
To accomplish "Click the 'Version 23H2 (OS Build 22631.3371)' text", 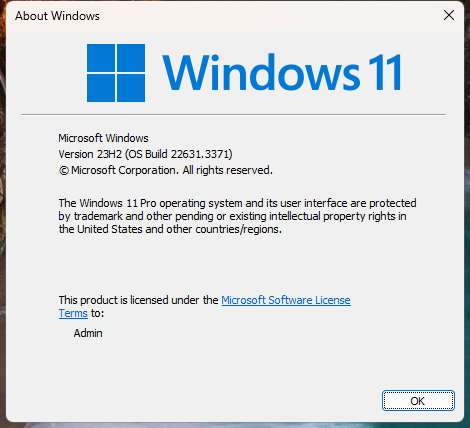I will [145, 154].
